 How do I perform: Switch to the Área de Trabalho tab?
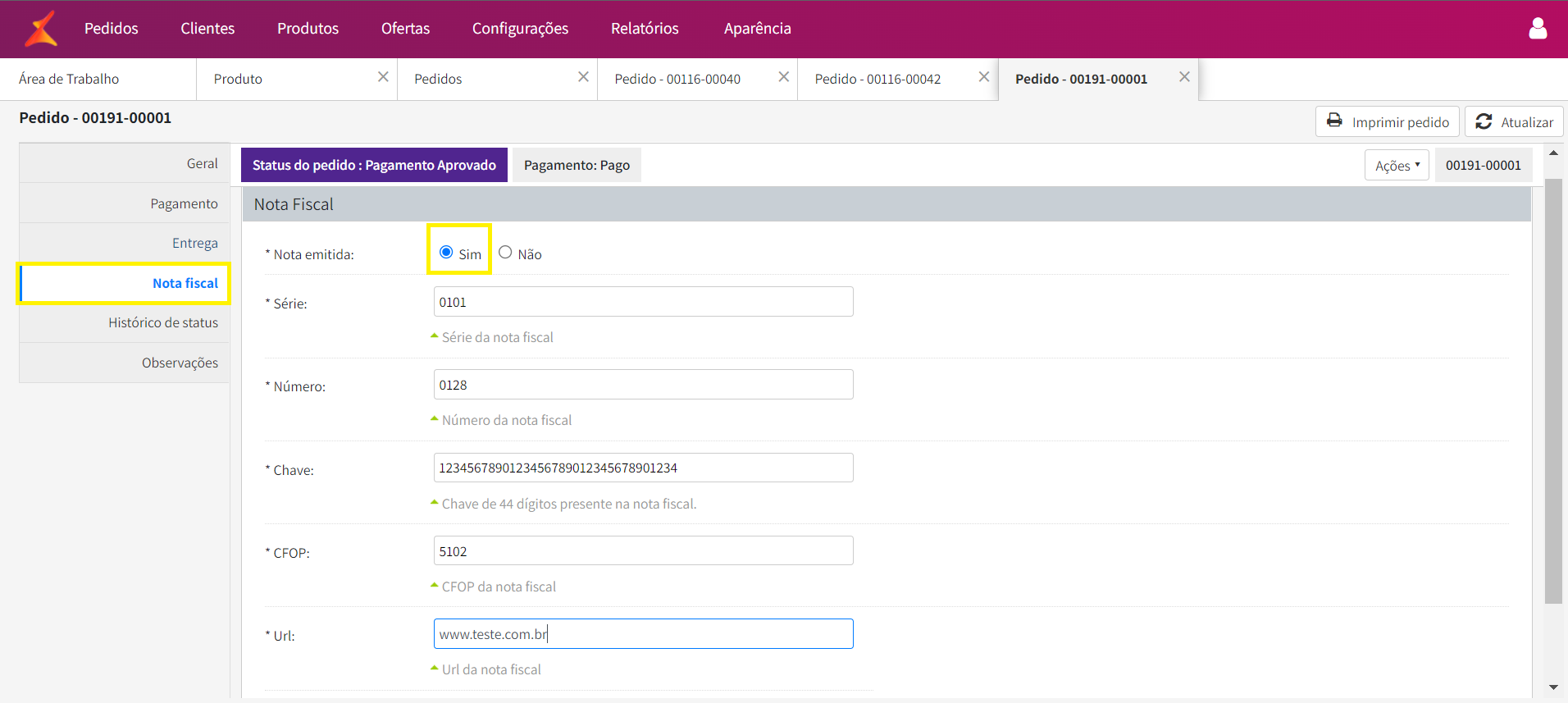coord(98,79)
